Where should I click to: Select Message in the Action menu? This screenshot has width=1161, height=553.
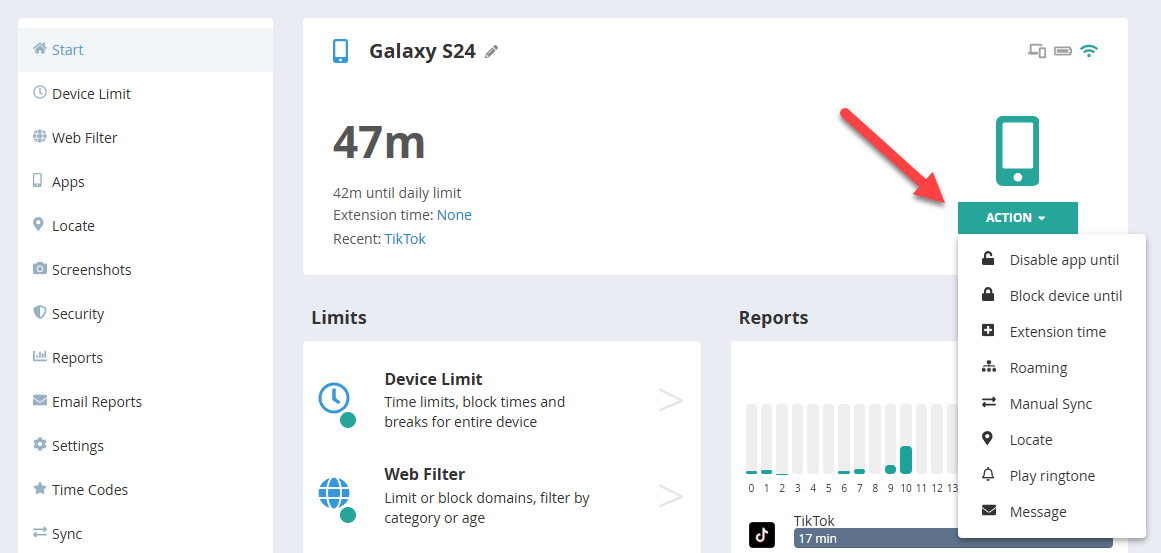click(1051, 512)
